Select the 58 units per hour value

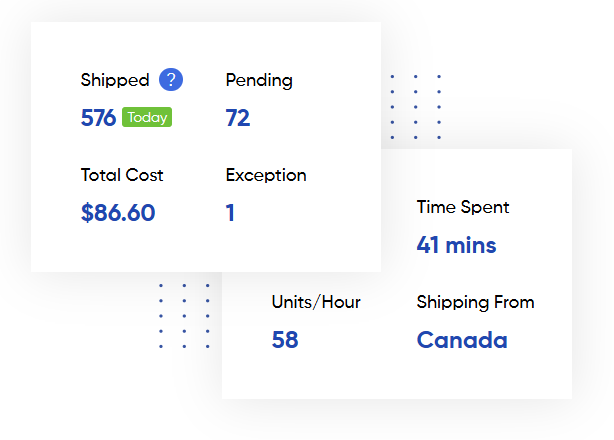(x=285, y=340)
